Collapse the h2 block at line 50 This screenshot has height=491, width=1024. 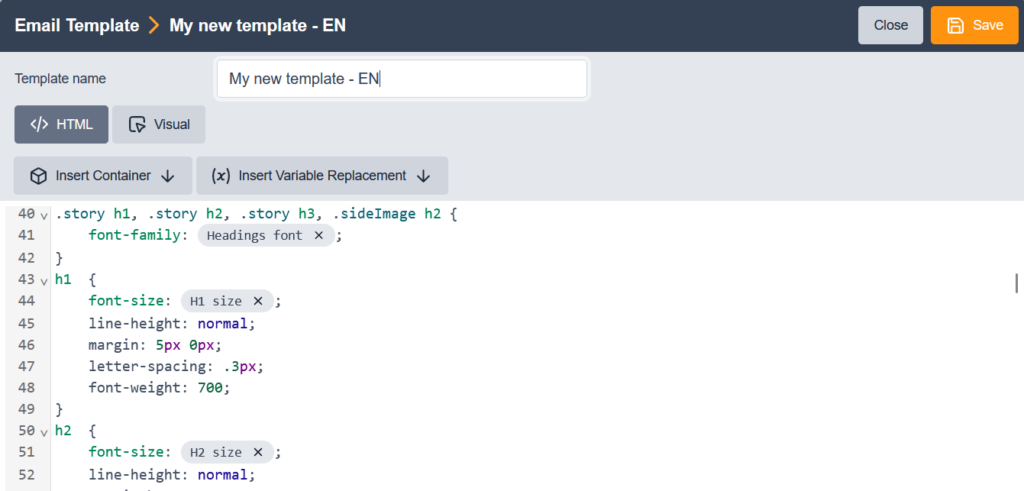(x=44, y=431)
